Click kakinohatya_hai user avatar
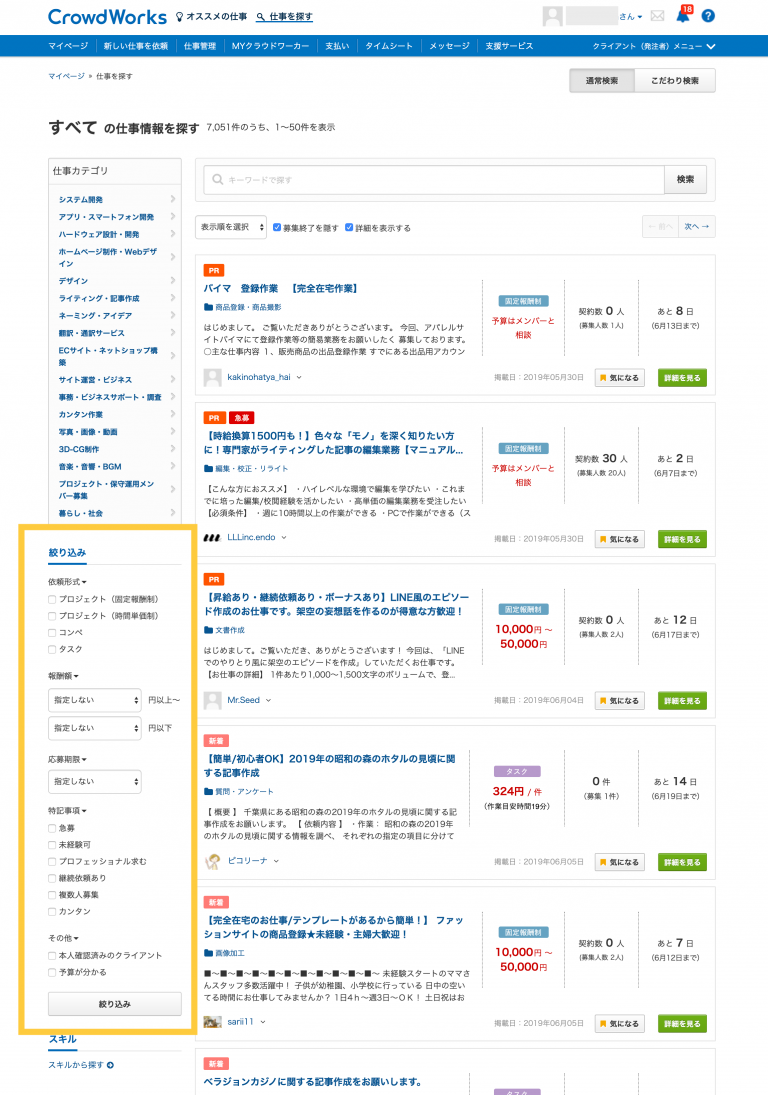The width and height of the screenshot is (768, 1095). [212, 377]
